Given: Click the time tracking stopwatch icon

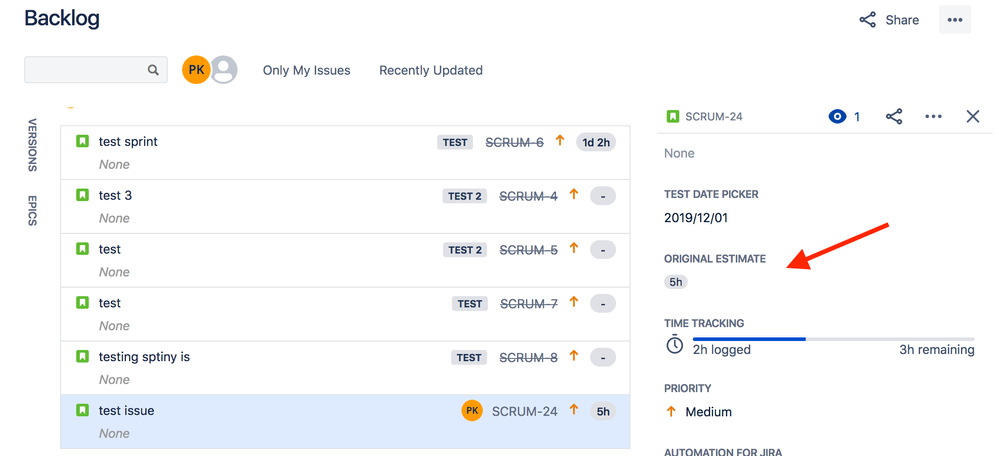Looking at the screenshot, I should pos(674,344).
